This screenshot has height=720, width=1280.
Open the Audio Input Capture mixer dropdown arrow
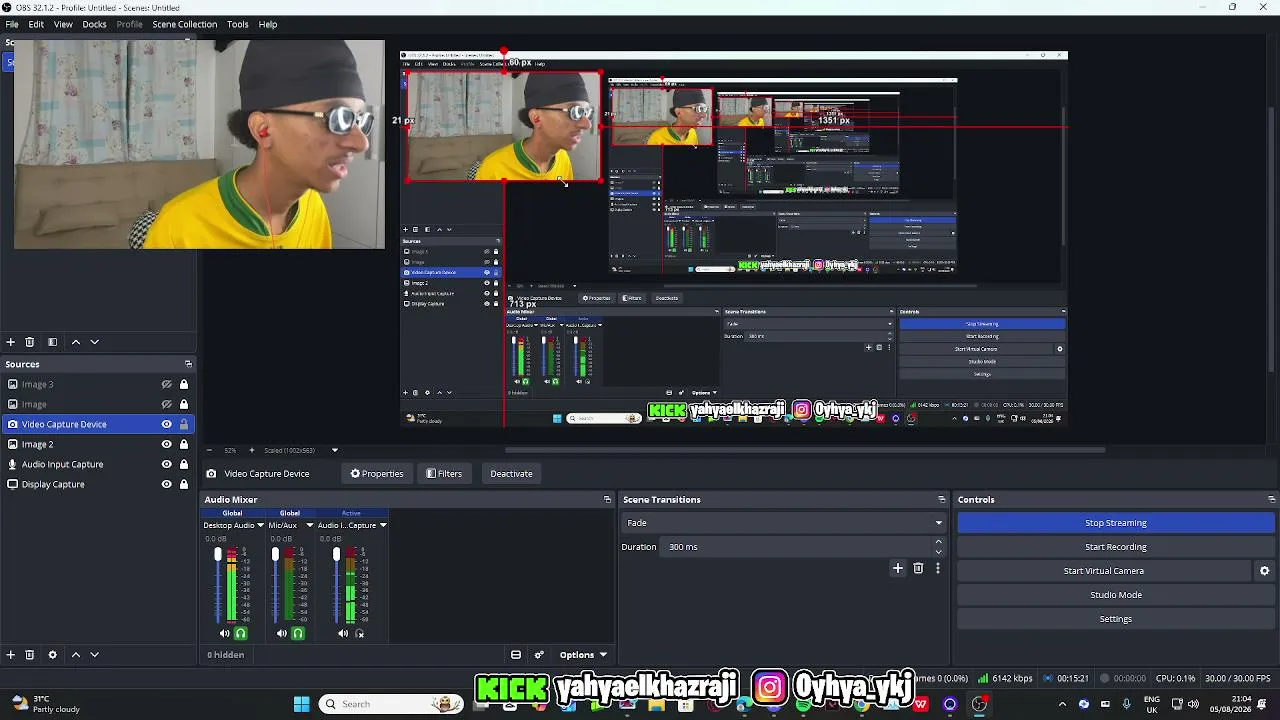pos(382,525)
